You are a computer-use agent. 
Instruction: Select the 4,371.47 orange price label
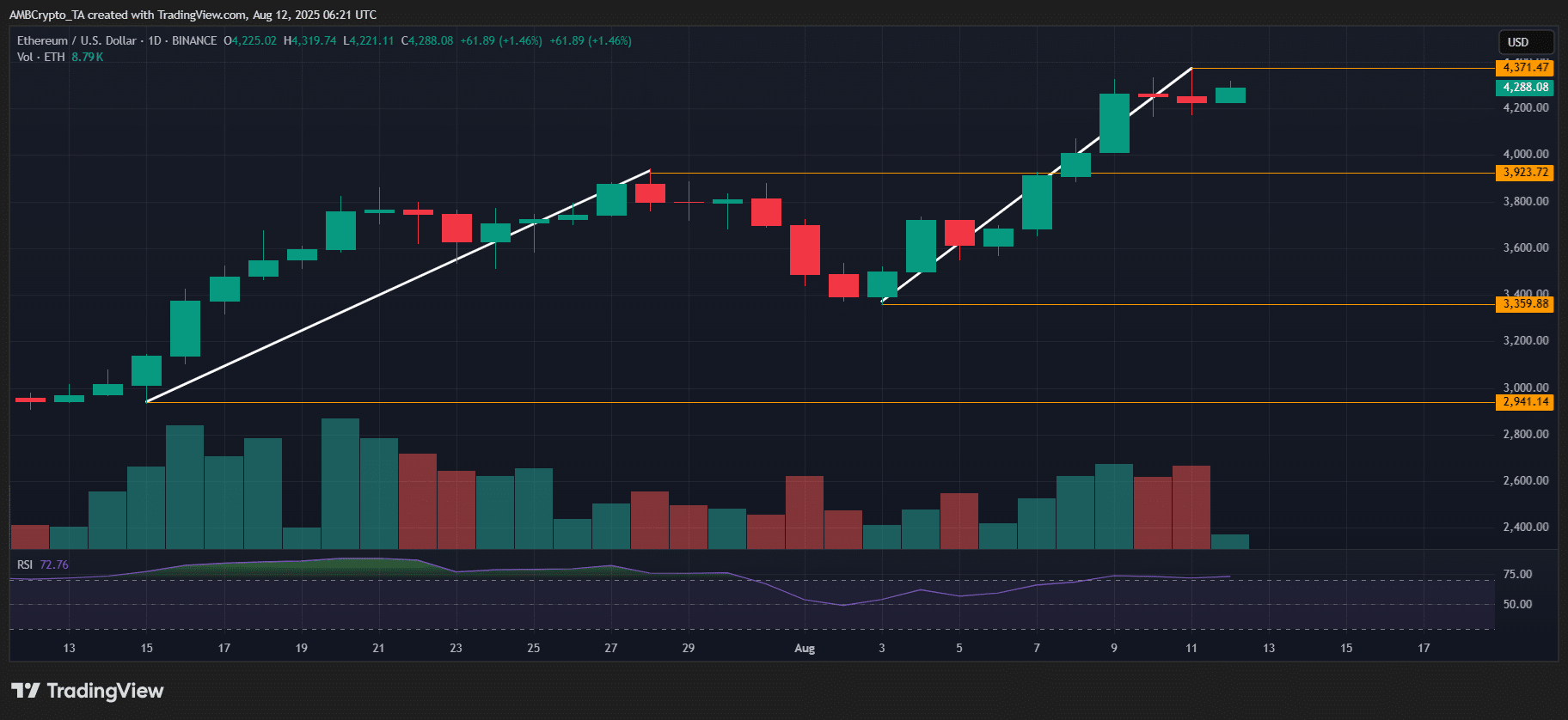tap(1525, 67)
